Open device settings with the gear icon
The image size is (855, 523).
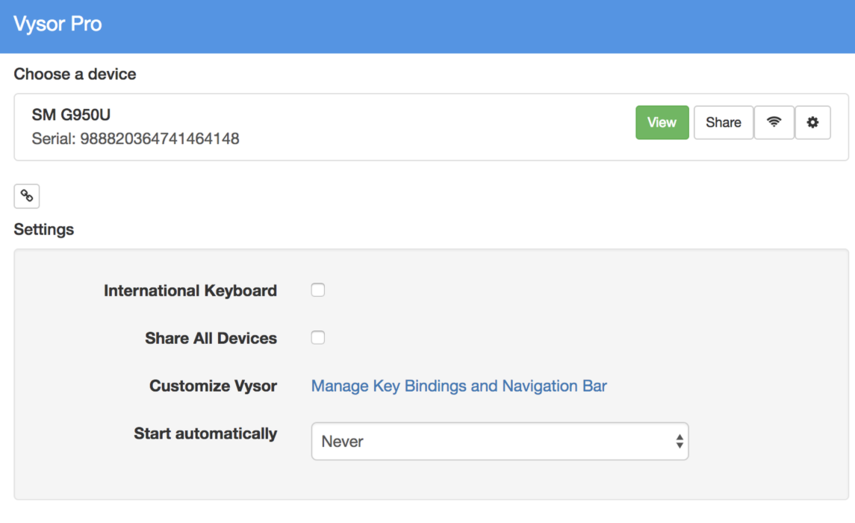click(812, 122)
